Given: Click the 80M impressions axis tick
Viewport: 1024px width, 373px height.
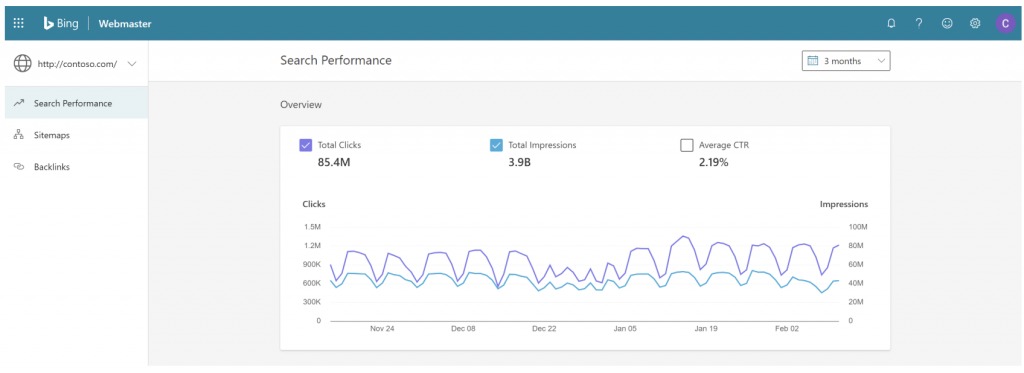Looking at the screenshot, I should 857,246.
